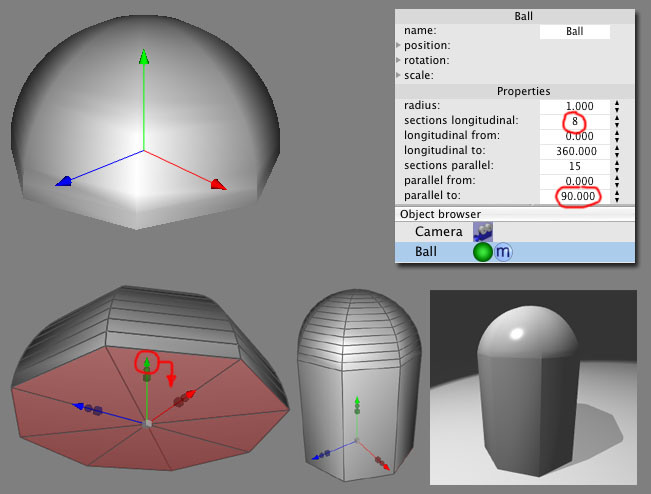Click the 'parallel to:' label
The height and width of the screenshot is (494, 651).
tap(432, 195)
